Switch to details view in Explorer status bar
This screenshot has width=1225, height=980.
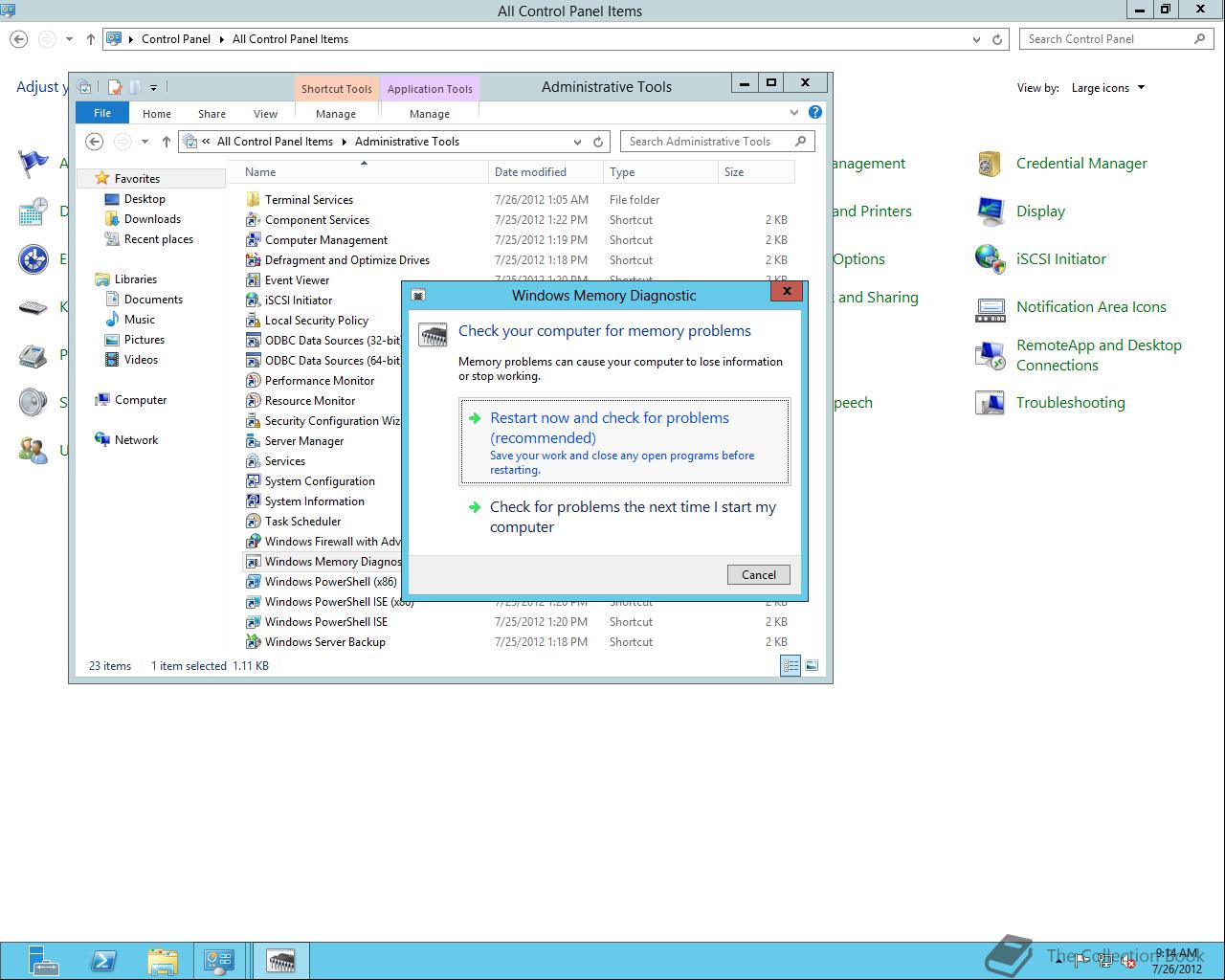coord(791,665)
